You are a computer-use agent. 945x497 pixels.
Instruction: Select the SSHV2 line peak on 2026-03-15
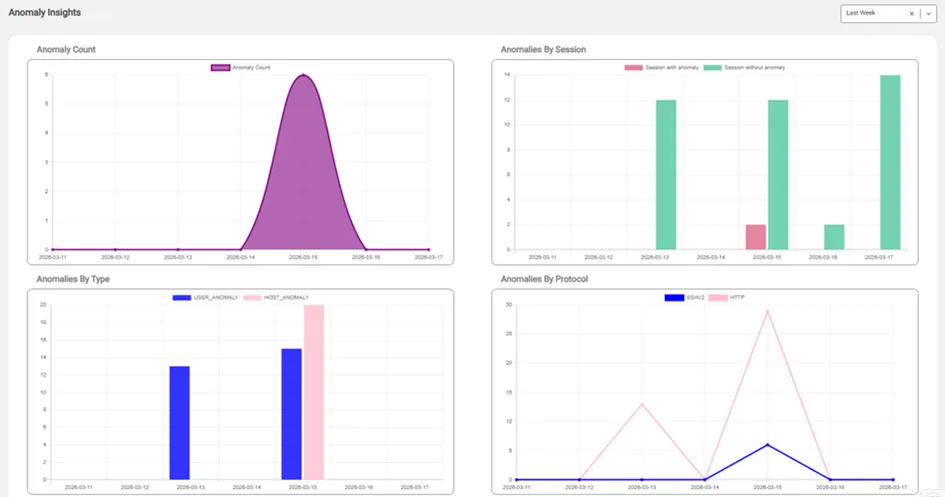pos(767,445)
